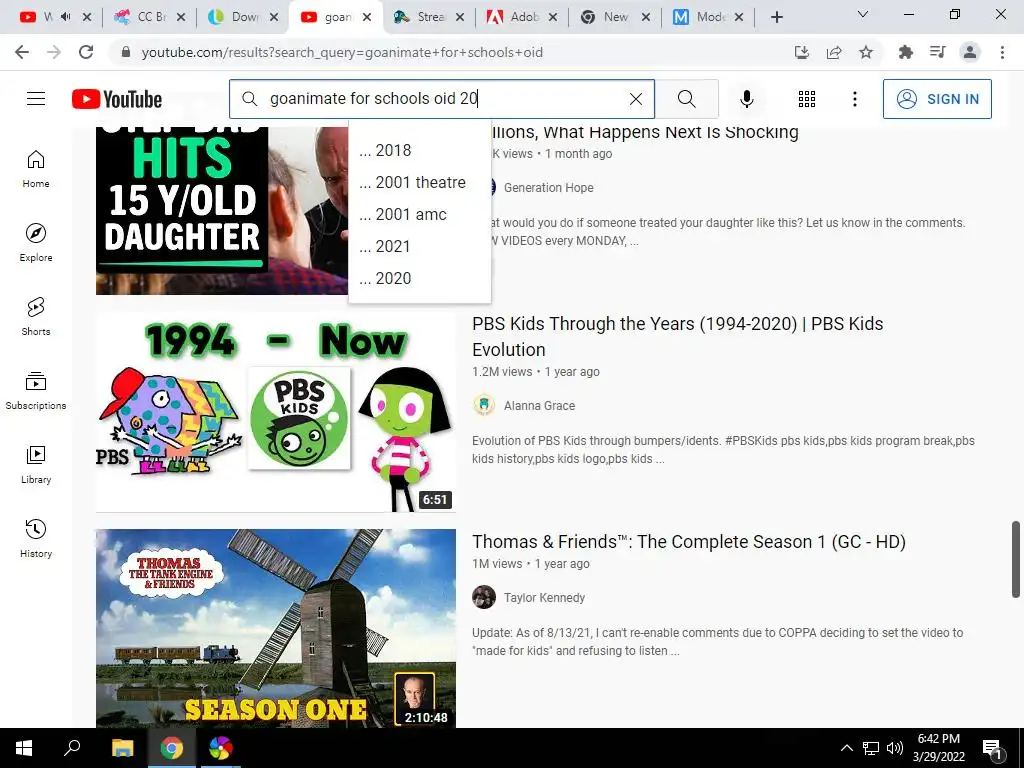Click the Step Dad Hits Daughter thumbnail
The height and width of the screenshot is (768, 1024).
(222, 210)
